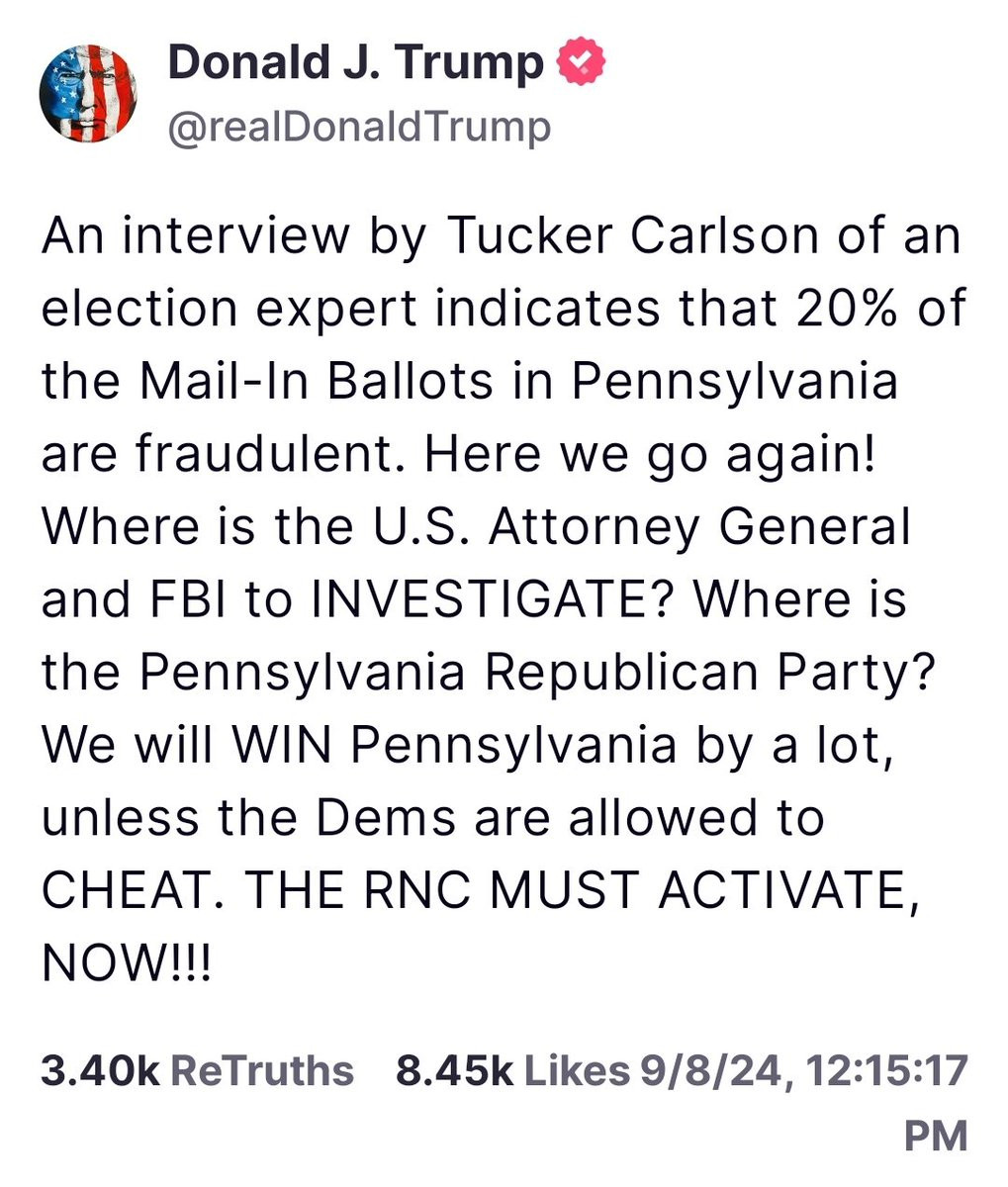Click the PM text below the timestamp
The height and width of the screenshot is (1187, 1008).
point(935,1136)
